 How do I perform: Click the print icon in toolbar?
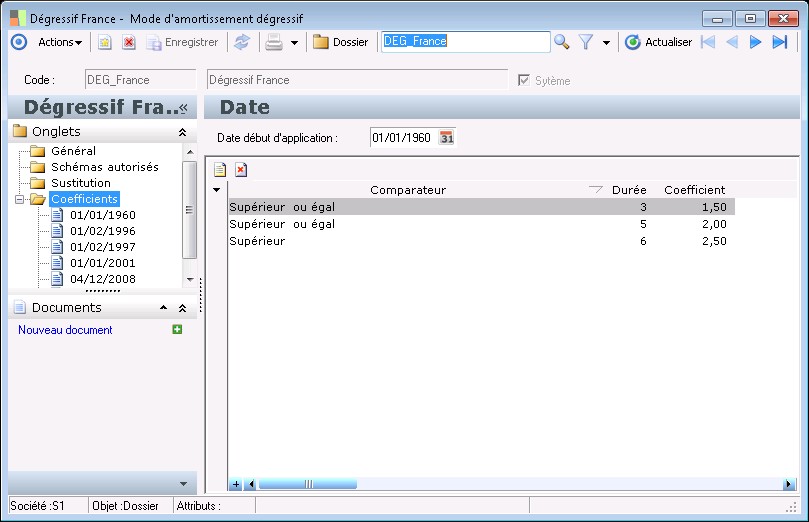click(x=273, y=42)
